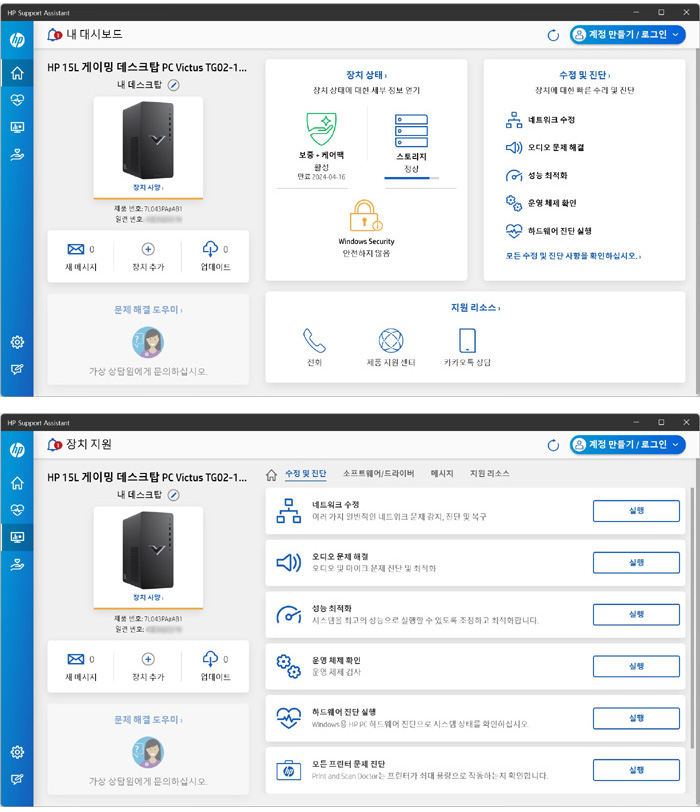Expand account dropdown in 내 대시보드 window
This screenshot has width=700, height=812.
click(676, 35)
